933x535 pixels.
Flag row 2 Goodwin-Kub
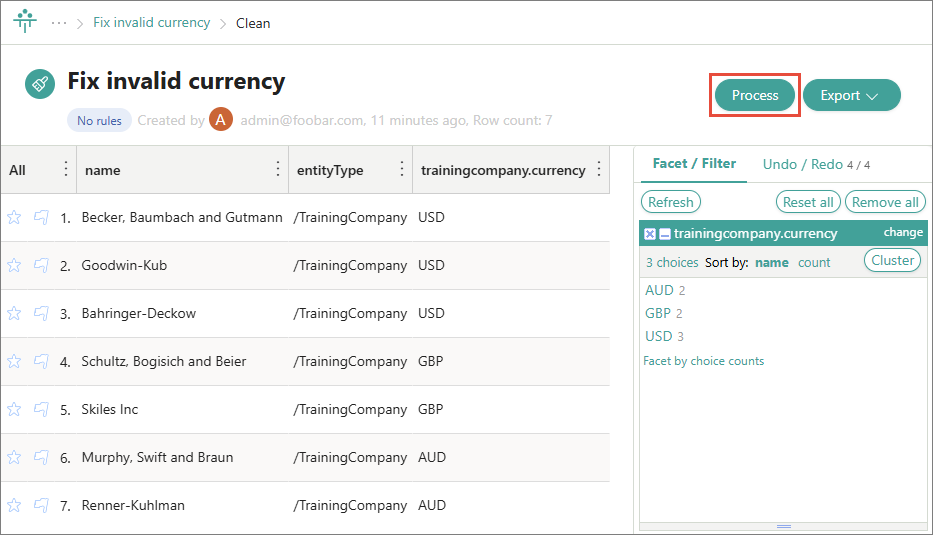point(41,265)
